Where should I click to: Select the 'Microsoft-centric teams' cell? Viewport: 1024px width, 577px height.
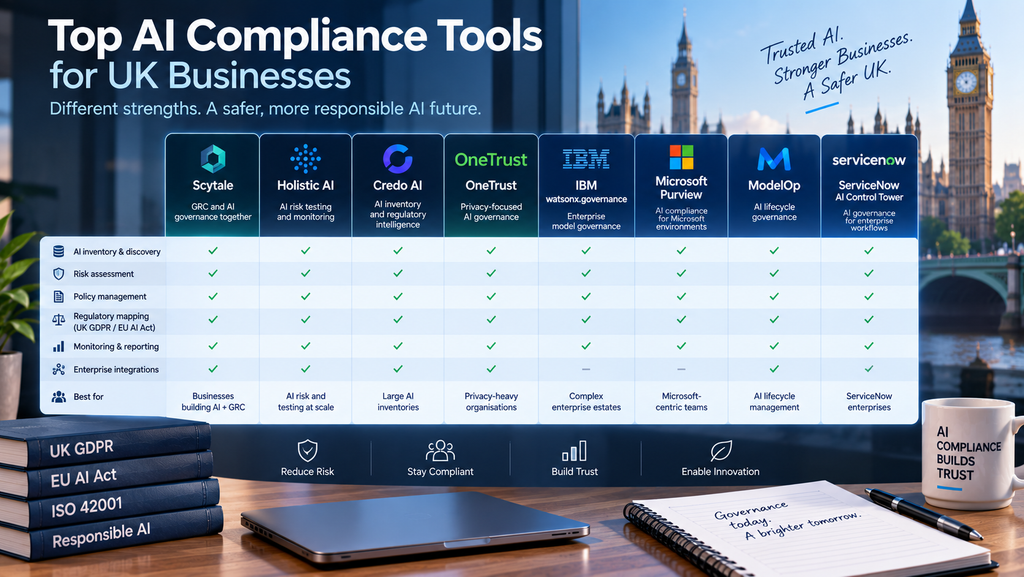tap(681, 401)
